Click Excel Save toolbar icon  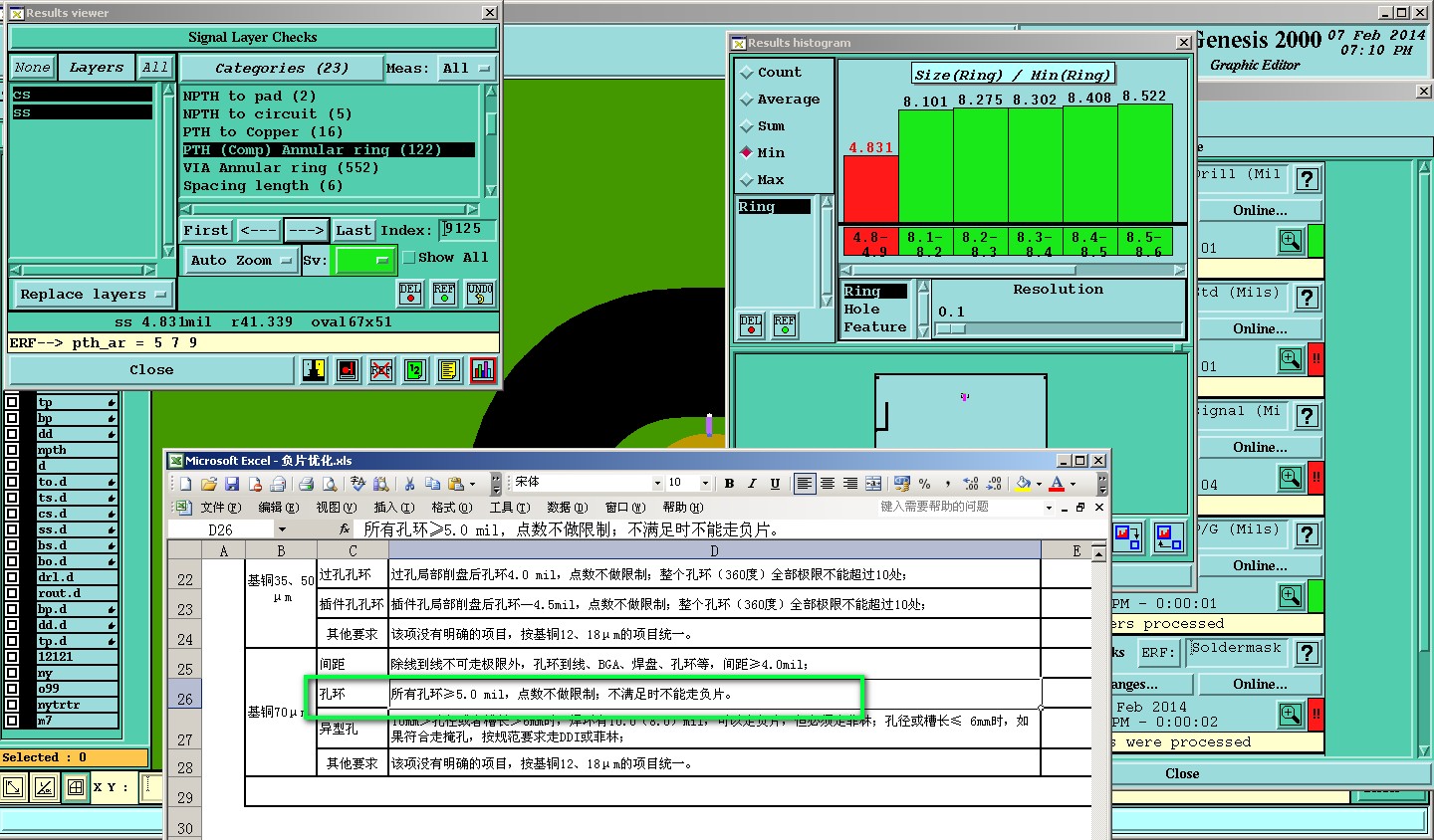point(232,484)
